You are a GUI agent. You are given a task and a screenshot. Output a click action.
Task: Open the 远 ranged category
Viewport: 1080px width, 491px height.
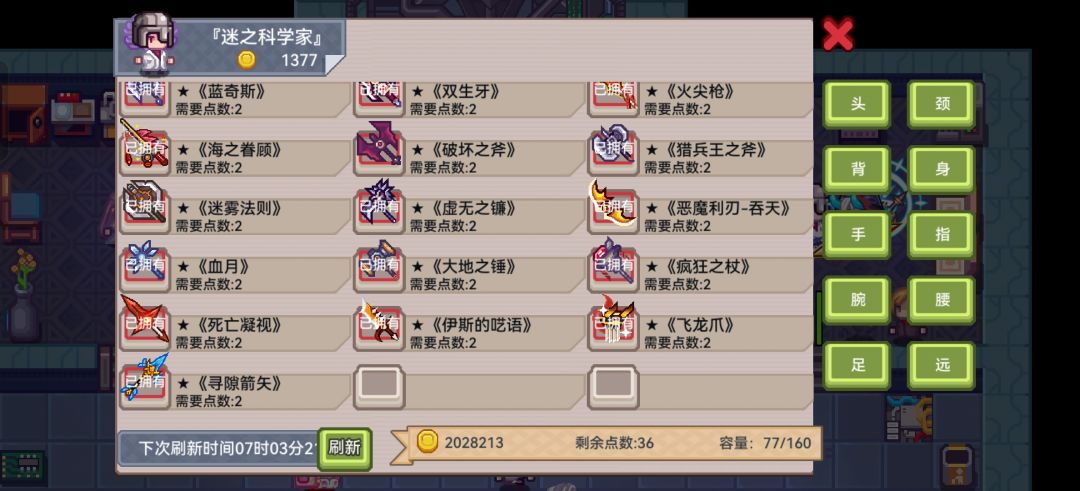[x=942, y=366]
